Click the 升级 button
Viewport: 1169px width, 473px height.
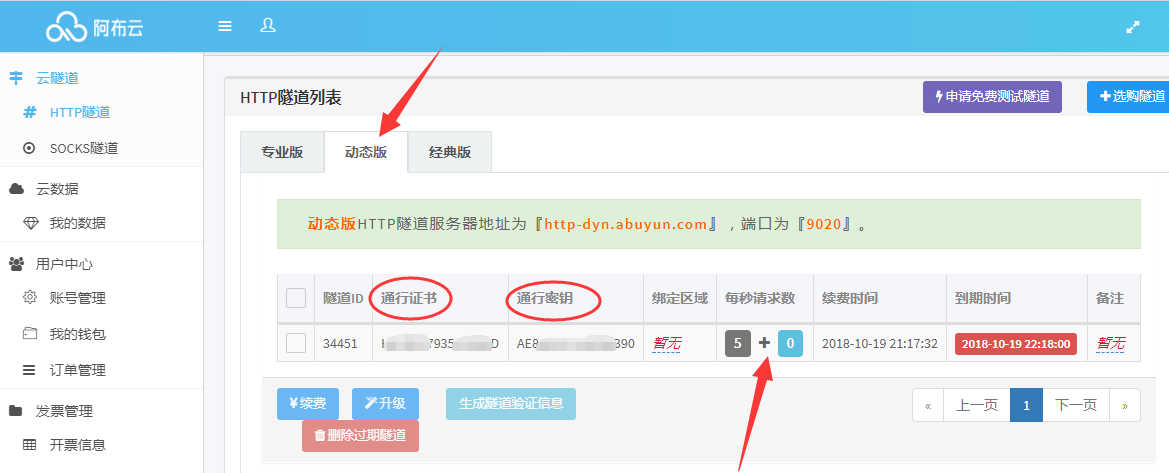tap(385, 404)
